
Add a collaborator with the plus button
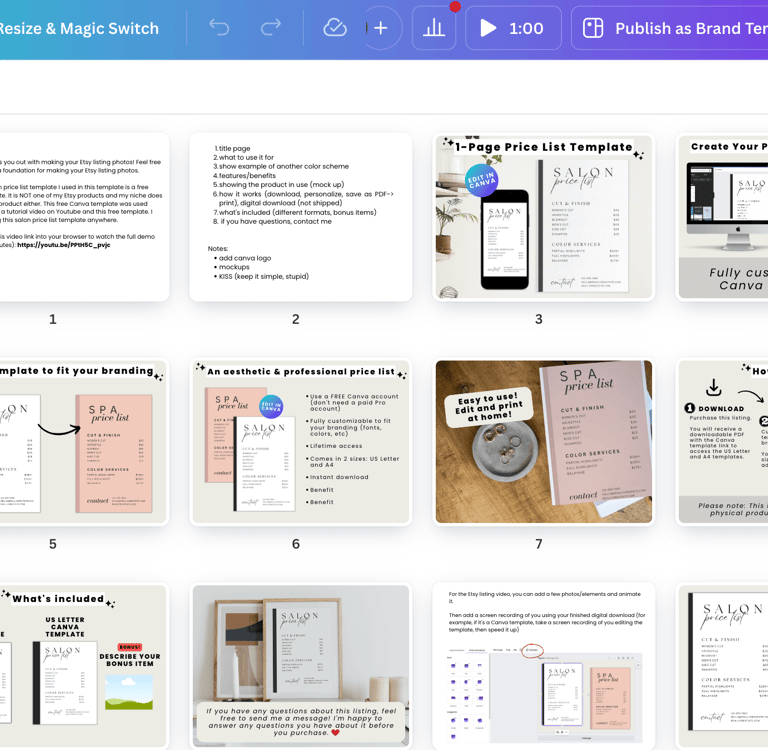381,28
